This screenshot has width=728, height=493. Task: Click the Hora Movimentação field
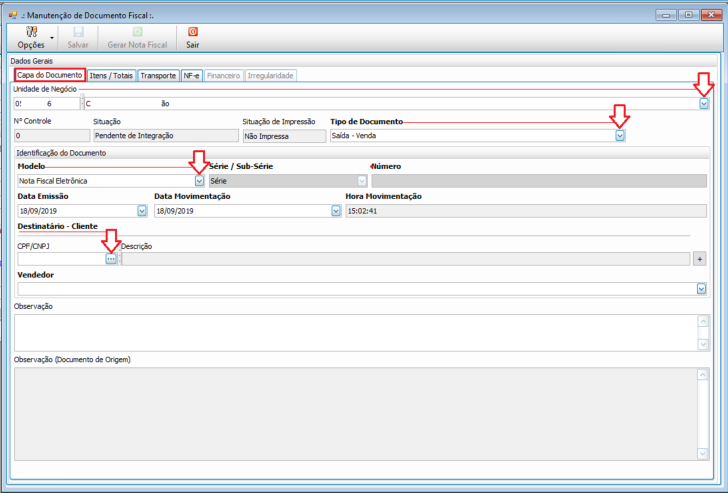(526, 211)
